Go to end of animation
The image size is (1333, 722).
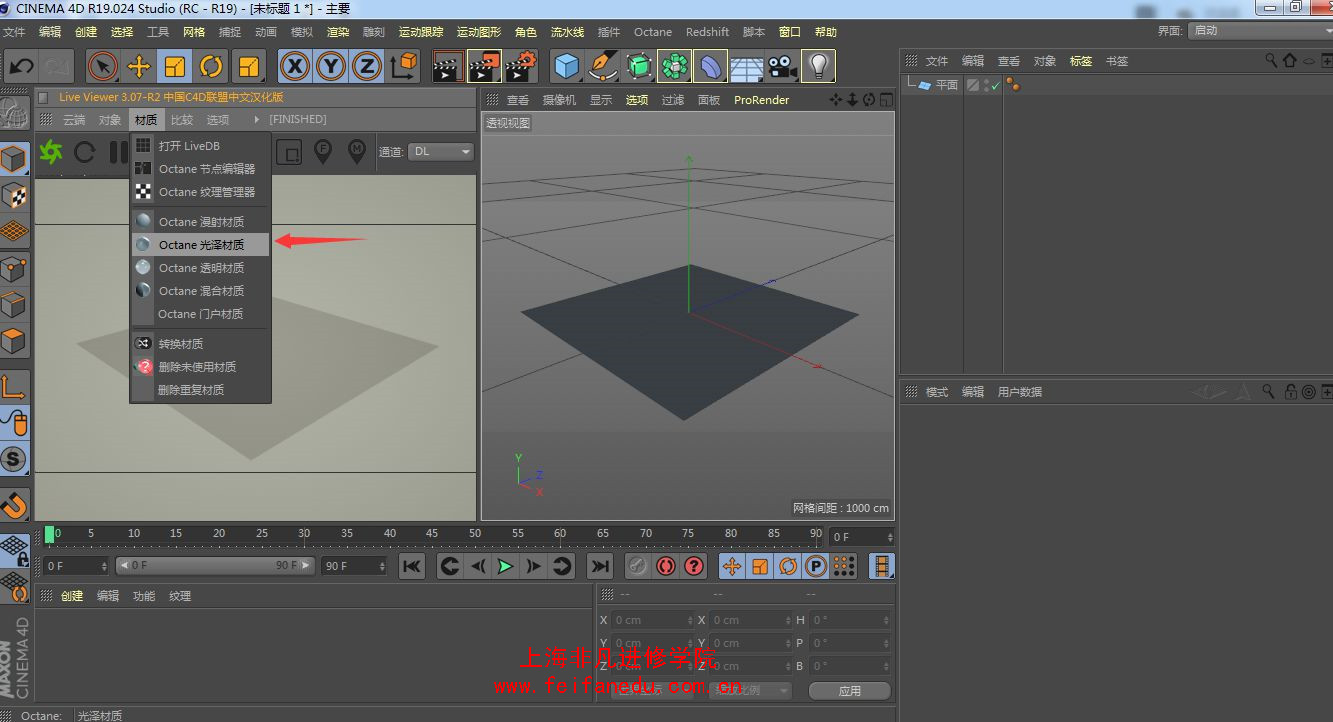[x=600, y=567]
